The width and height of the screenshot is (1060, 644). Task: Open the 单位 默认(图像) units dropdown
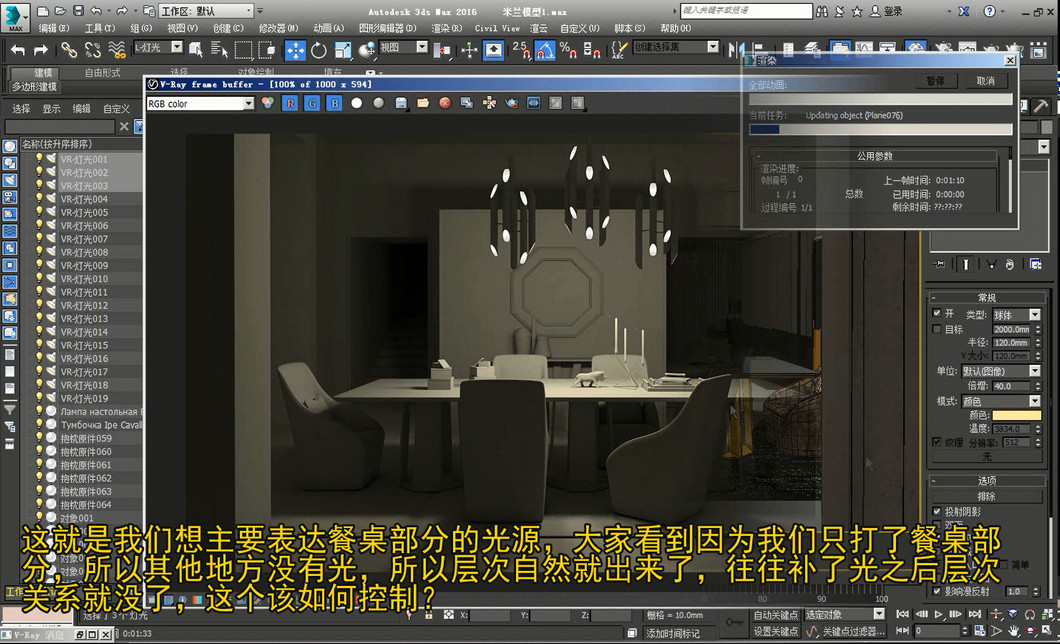click(x=1001, y=371)
